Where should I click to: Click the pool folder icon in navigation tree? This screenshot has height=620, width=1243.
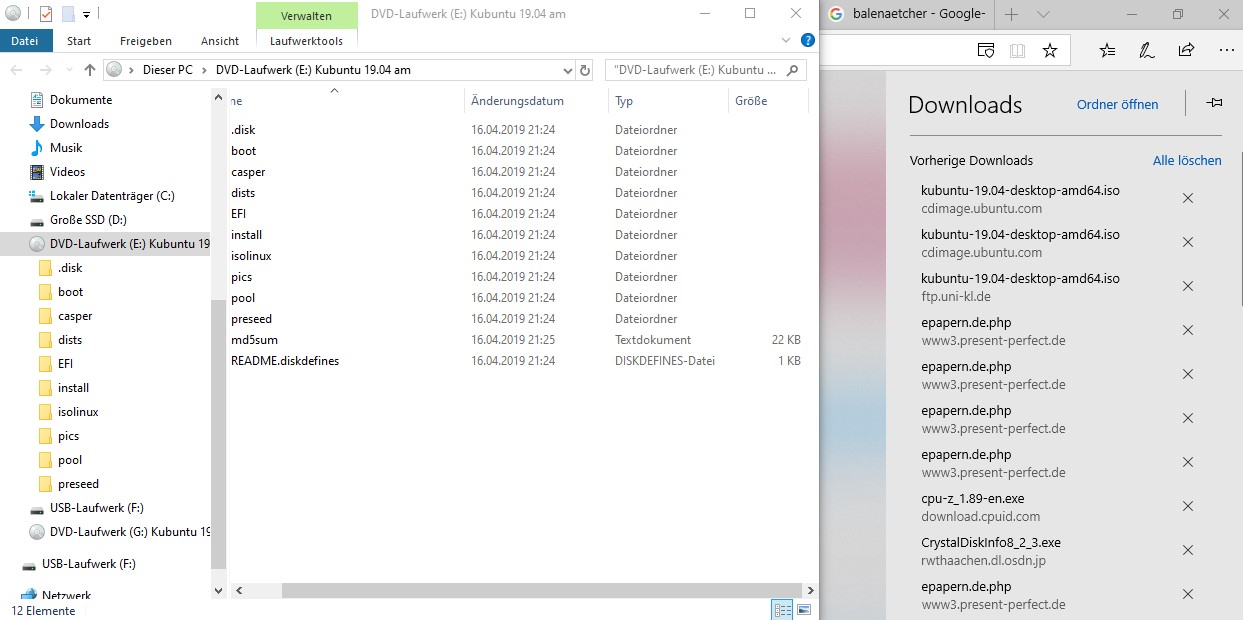(44, 460)
